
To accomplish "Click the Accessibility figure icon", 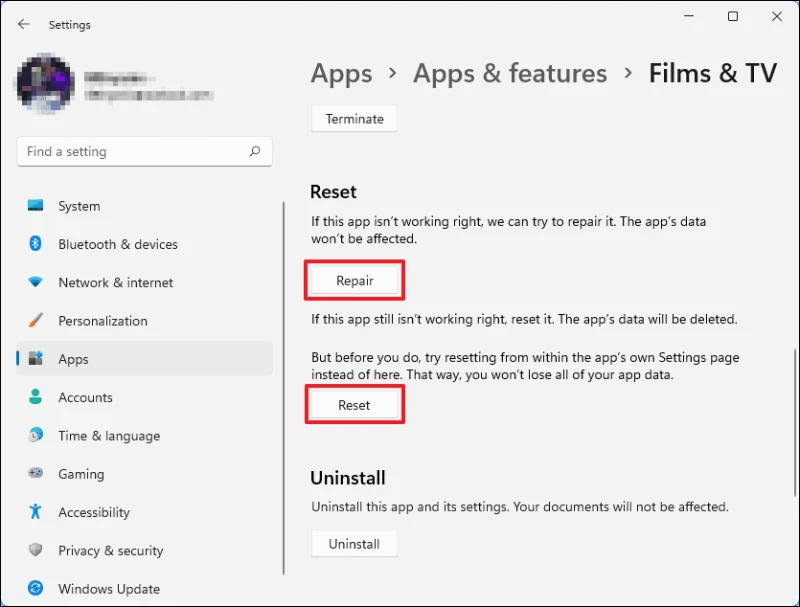I will tap(36, 512).
